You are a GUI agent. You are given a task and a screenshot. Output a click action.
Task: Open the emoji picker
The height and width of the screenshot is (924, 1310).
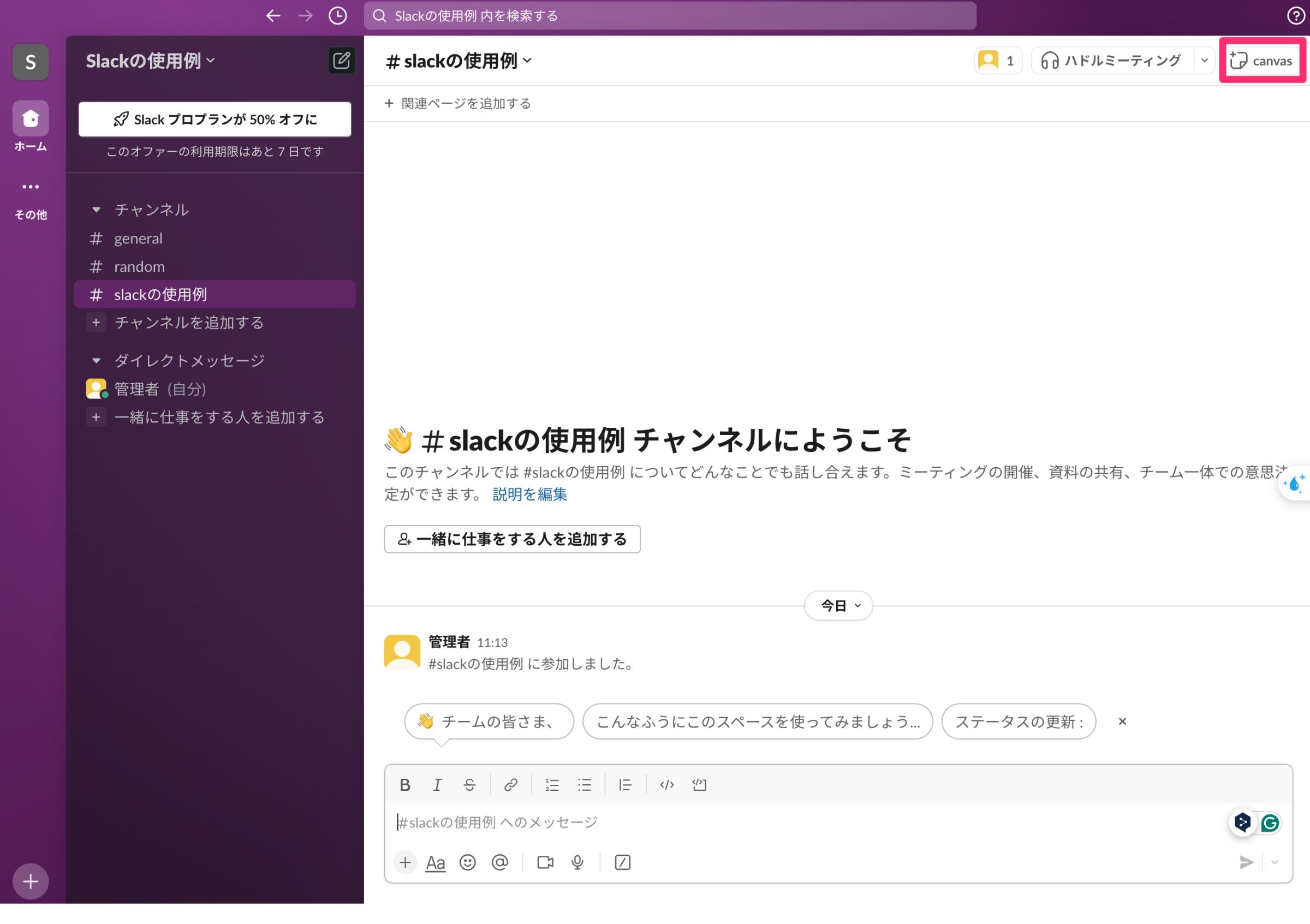pyautogui.click(x=467, y=862)
